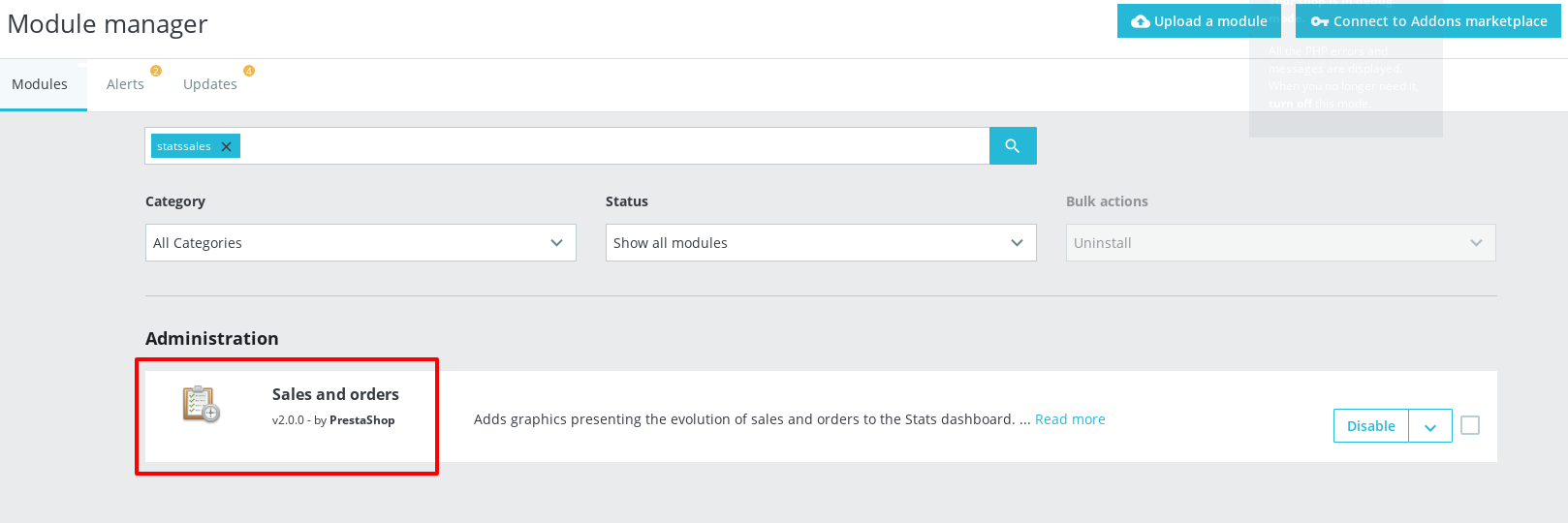Select the Modules tab
The width and height of the screenshot is (1568, 523).
point(40,84)
